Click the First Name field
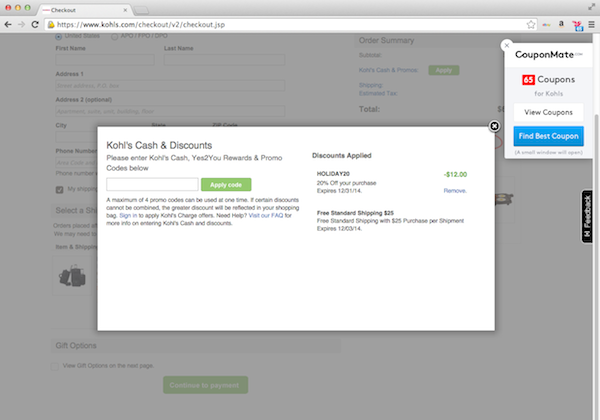The image size is (600, 420). pyautogui.click(x=105, y=59)
